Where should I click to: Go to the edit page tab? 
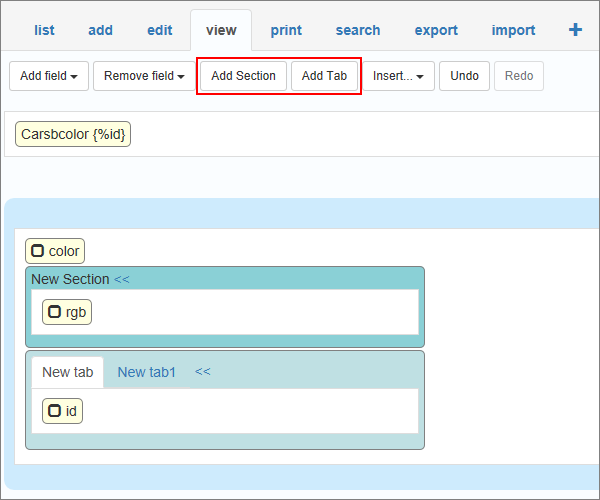point(160,30)
